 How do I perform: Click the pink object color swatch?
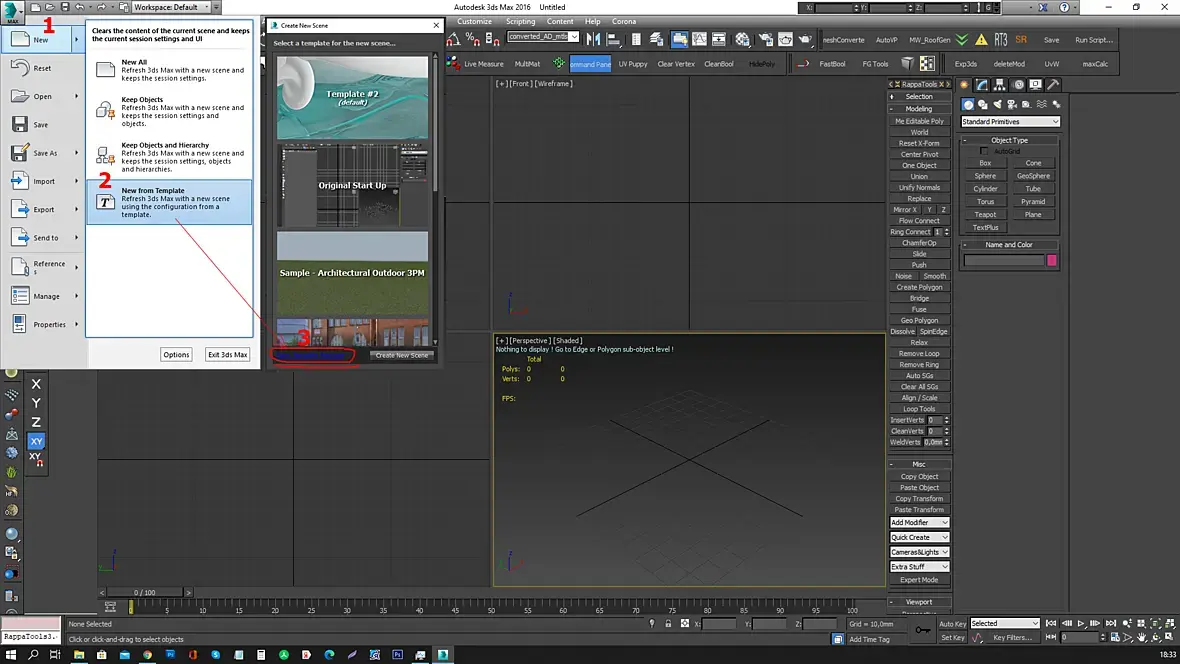pyautogui.click(x=1051, y=261)
